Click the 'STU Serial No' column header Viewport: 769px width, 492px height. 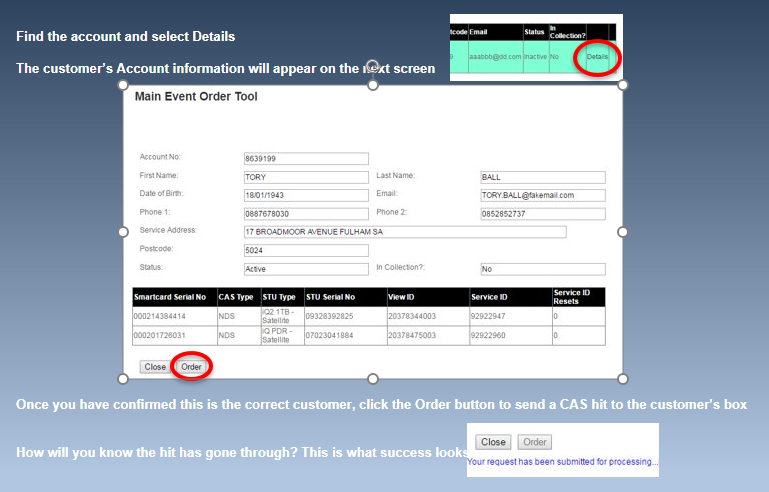[x=345, y=297]
